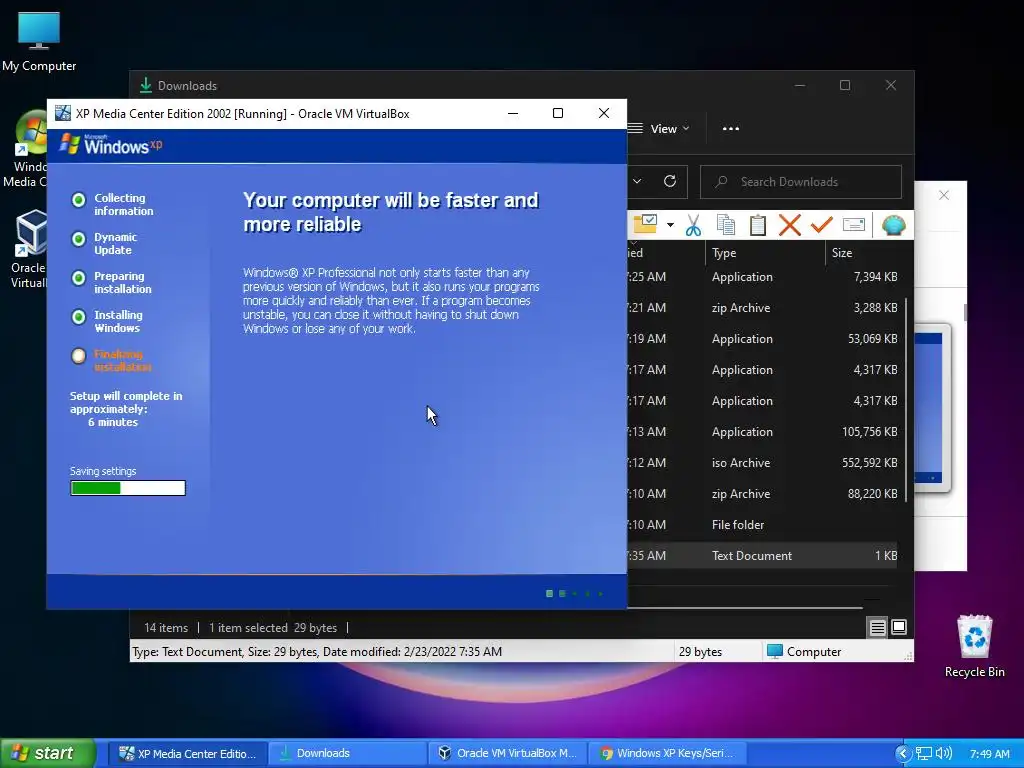Image resolution: width=1024 pixels, height=768 pixels.
Task: Click the Computer icon in Downloads status bar
Action: tap(775, 651)
